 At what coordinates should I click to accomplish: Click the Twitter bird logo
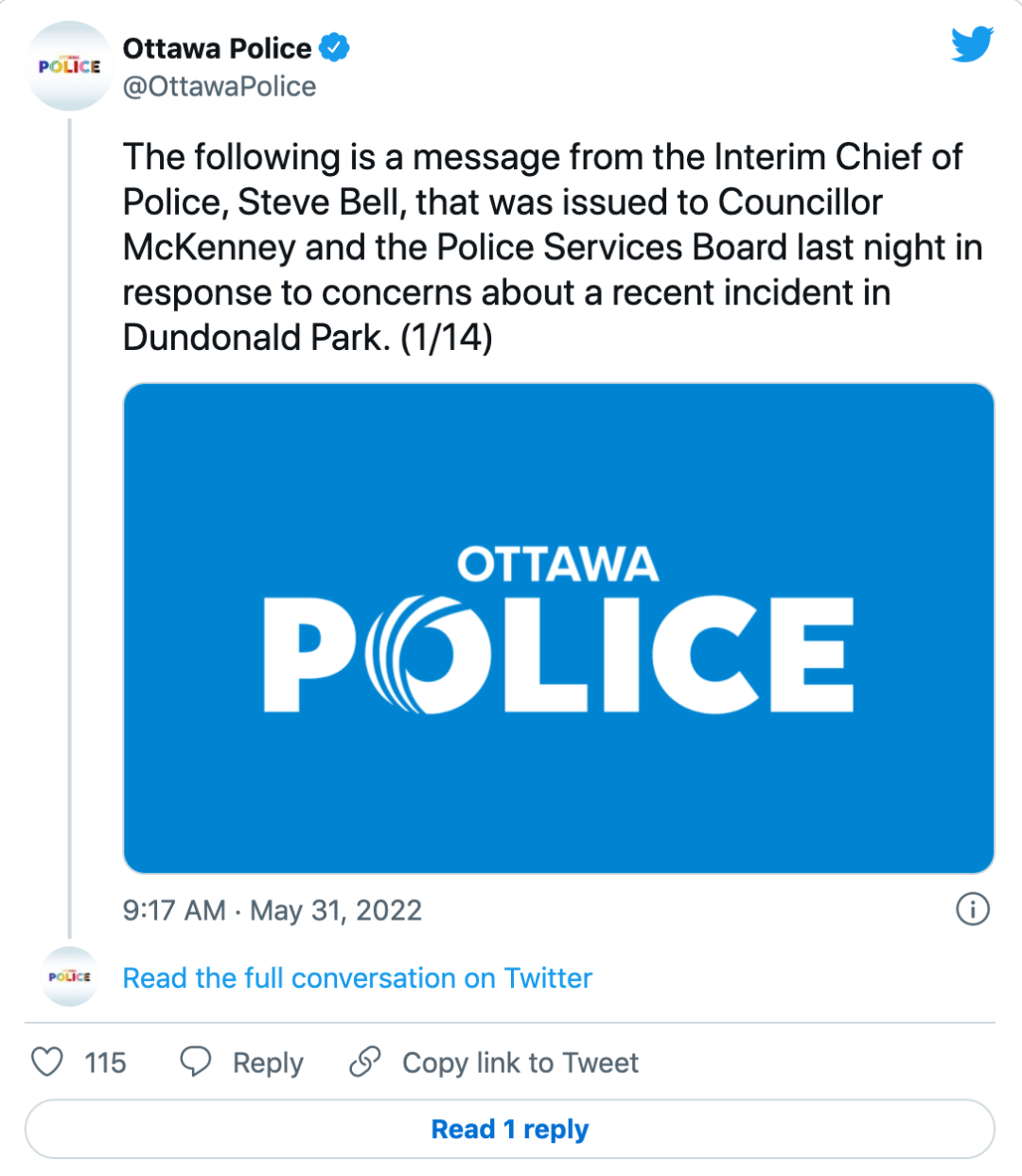[972, 44]
